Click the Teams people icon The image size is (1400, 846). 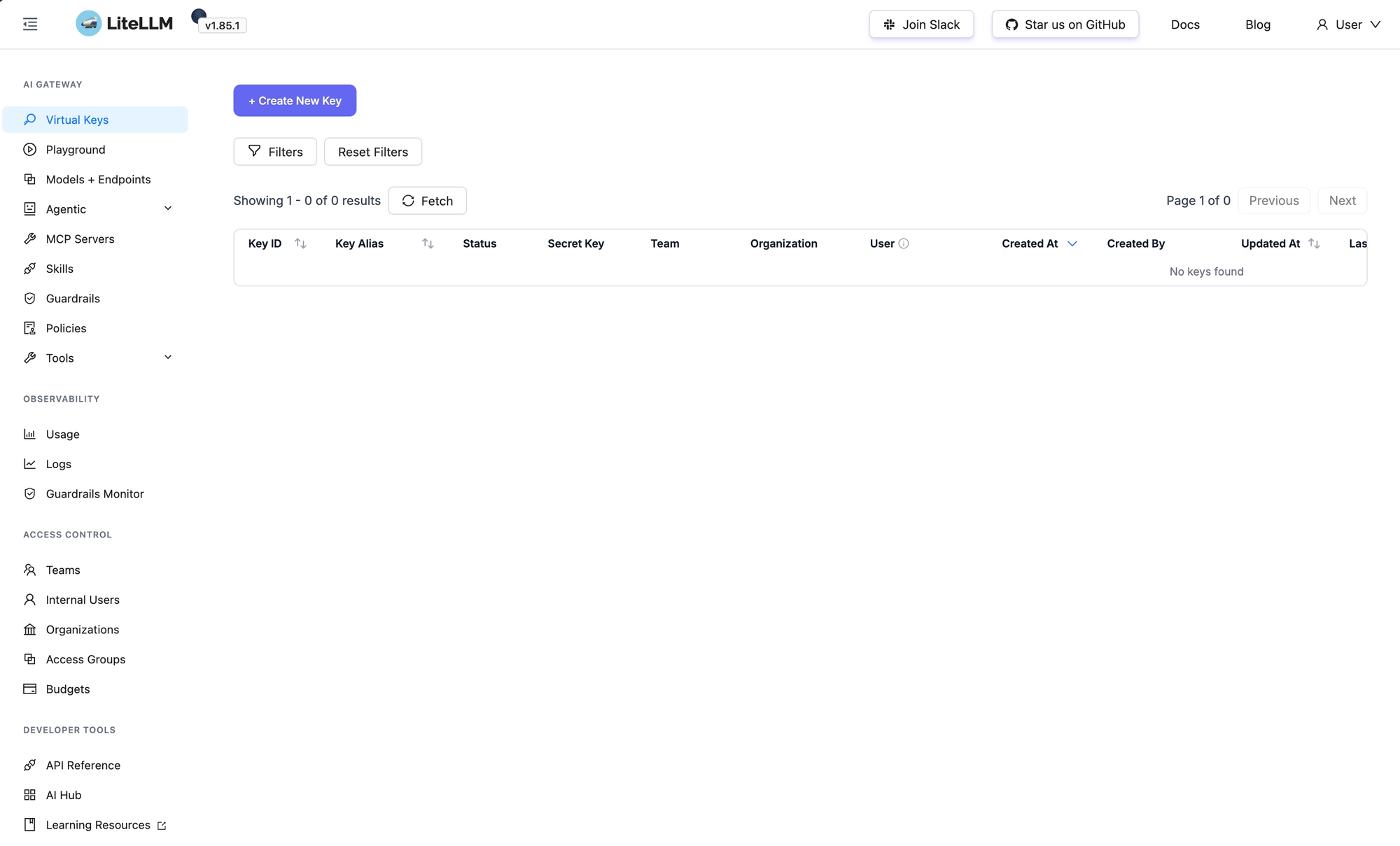29,570
